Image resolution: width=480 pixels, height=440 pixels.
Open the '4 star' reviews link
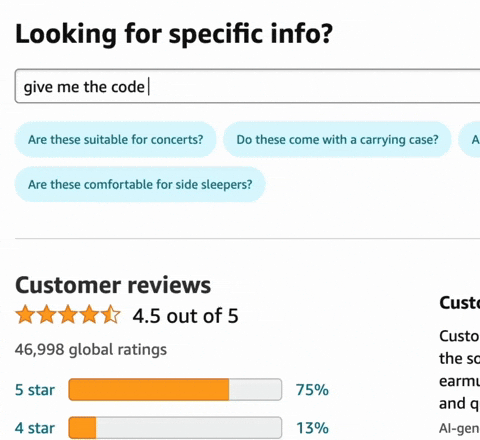(35, 428)
